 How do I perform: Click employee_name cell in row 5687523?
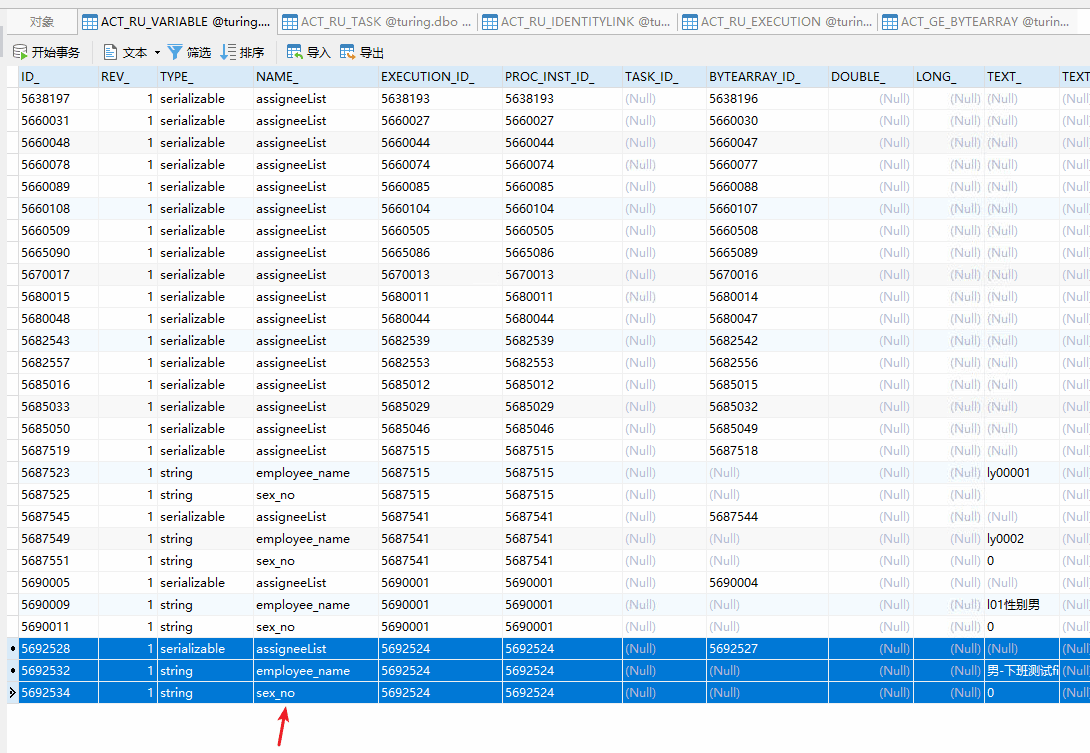point(316,473)
